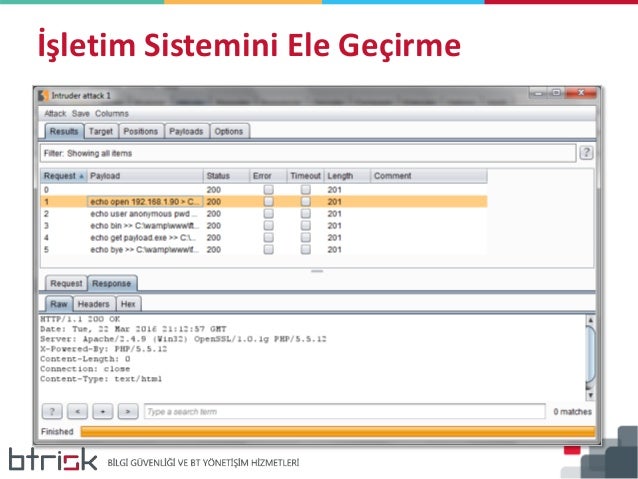The height and width of the screenshot is (479, 638).
Task: Toggle the Error checkbox in request 5 row
Action: (269, 249)
